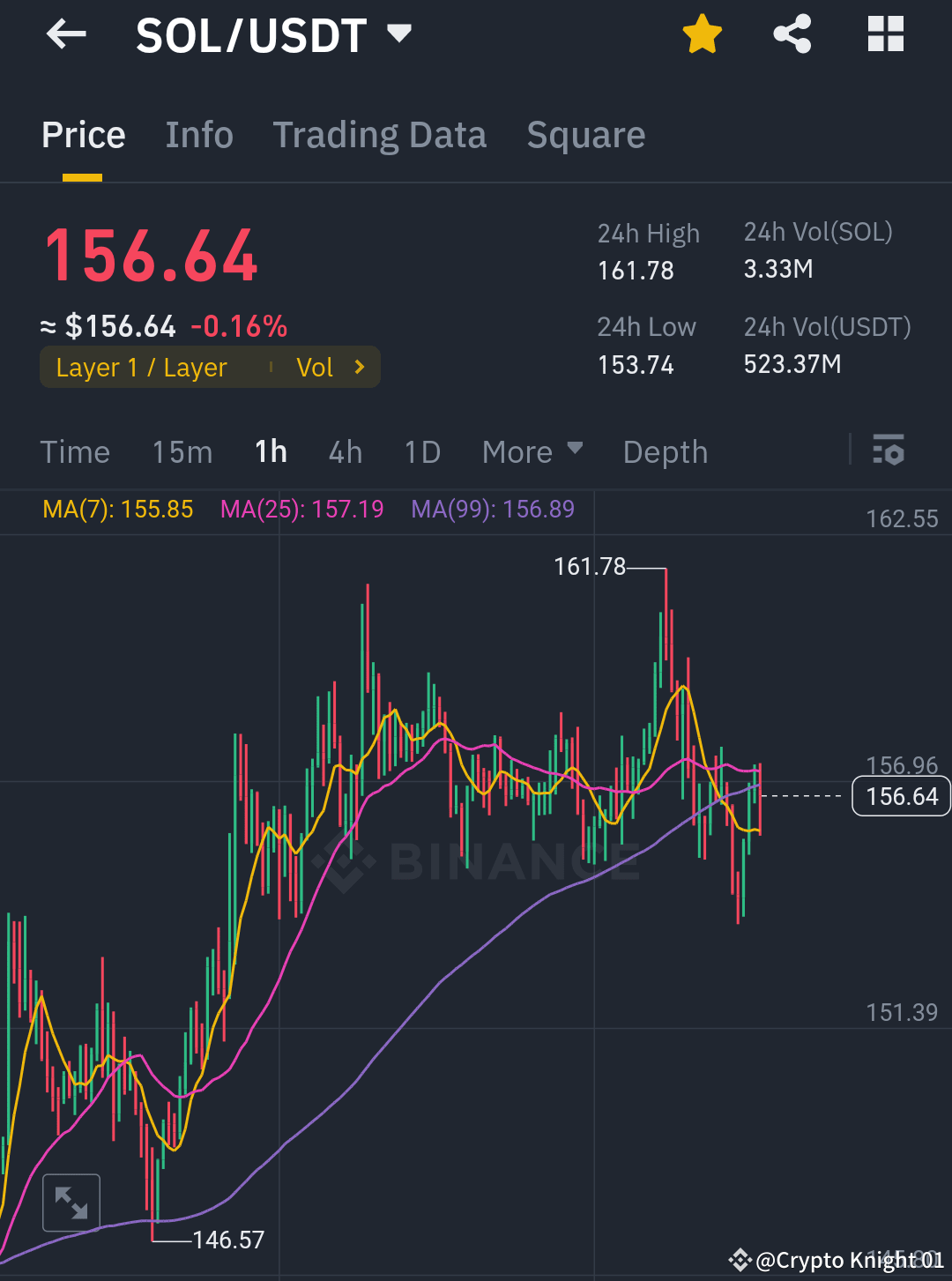Image resolution: width=952 pixels, height=1281 pixels.
Task: Open chart indicator settings icon
Action: tap(889, 451)
